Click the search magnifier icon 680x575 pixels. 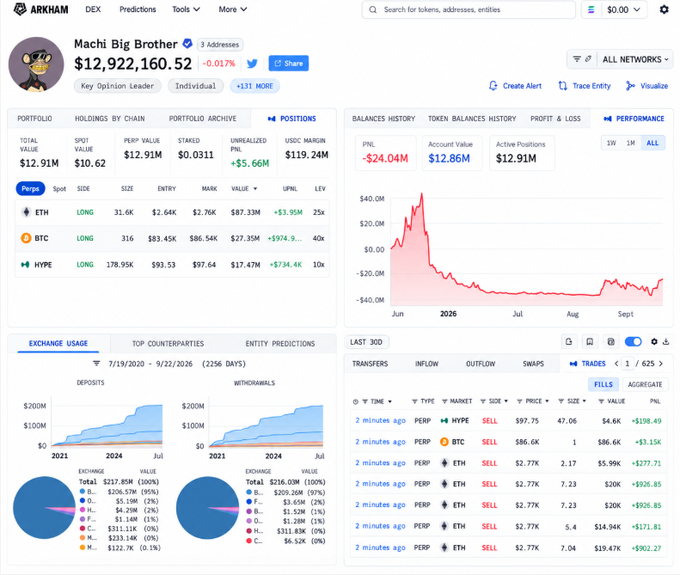[373, 10]
